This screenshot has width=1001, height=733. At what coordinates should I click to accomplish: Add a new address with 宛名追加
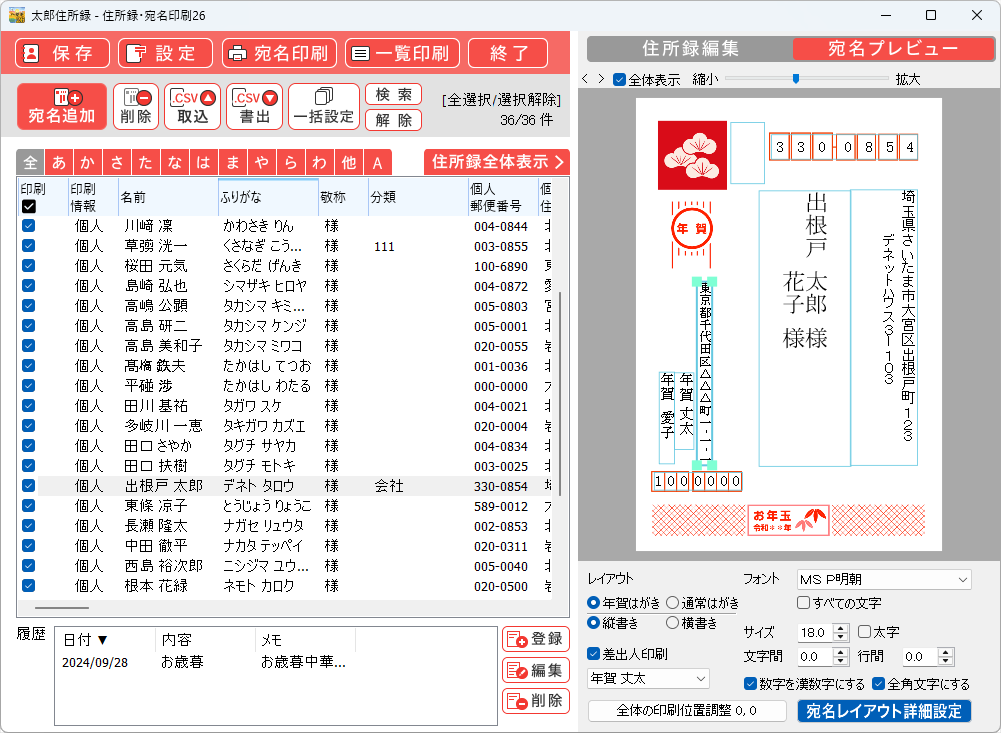coord(62,106)
